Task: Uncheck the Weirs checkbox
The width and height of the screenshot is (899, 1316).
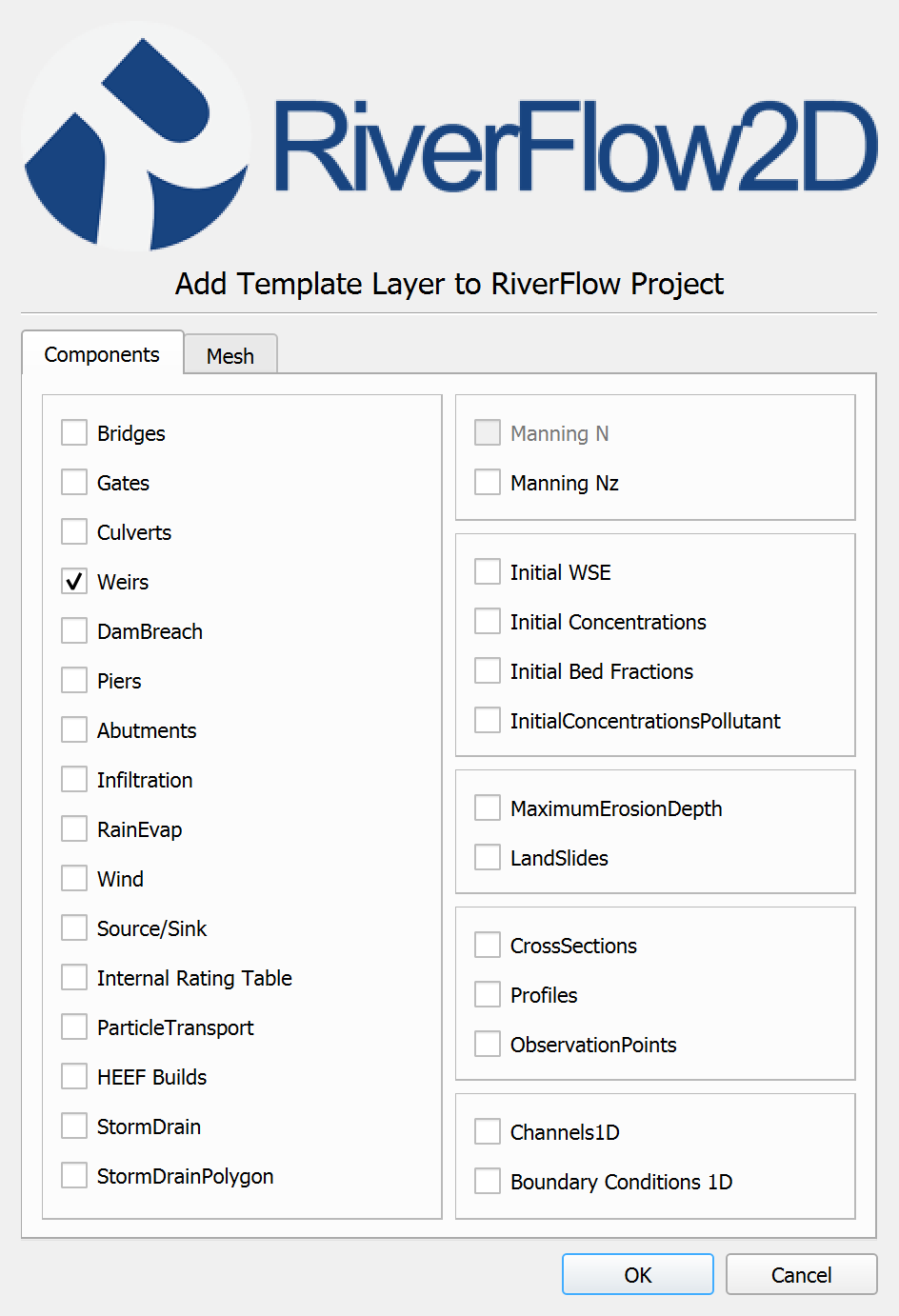Action: [74, 582]
